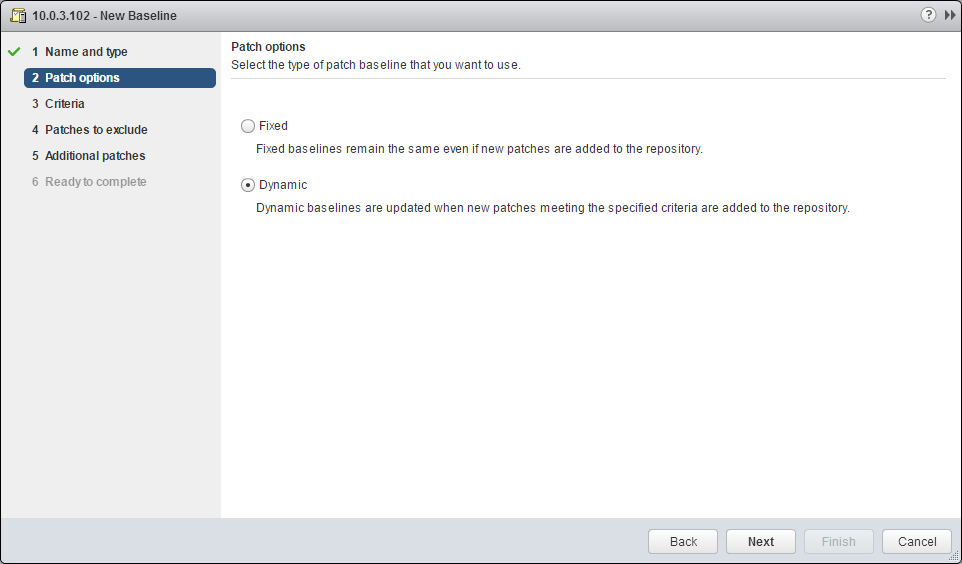Viewport: 962px width, 564px height.
Task: Select the Dynamic baseline radio button
Action: point(248,185)
